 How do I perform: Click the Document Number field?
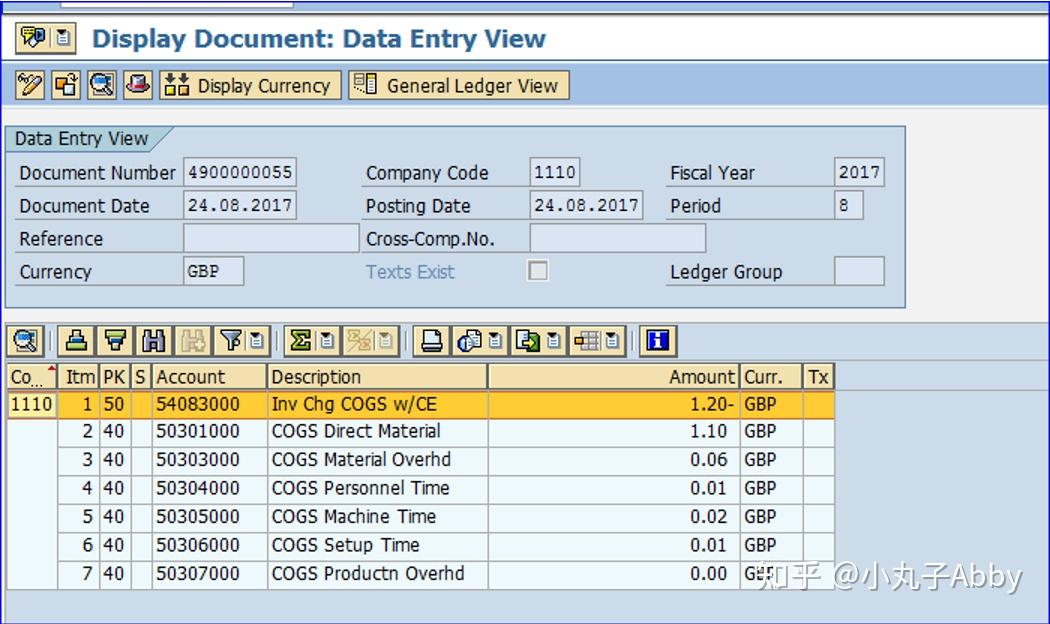(x=240, y=172)
